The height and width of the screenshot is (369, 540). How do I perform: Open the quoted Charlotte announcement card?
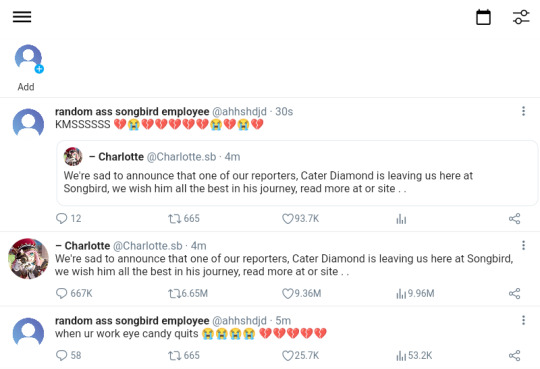(297, 173)
